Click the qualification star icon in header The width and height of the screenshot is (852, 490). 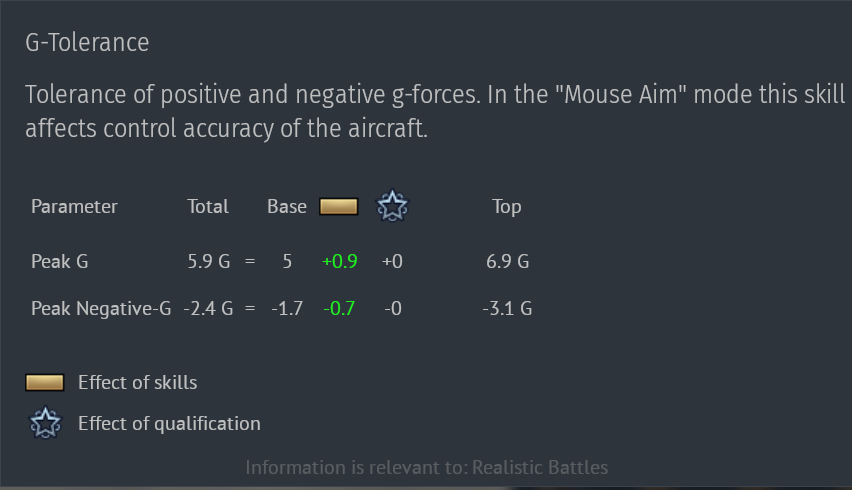pyautogui.click(x=392, y=206)
